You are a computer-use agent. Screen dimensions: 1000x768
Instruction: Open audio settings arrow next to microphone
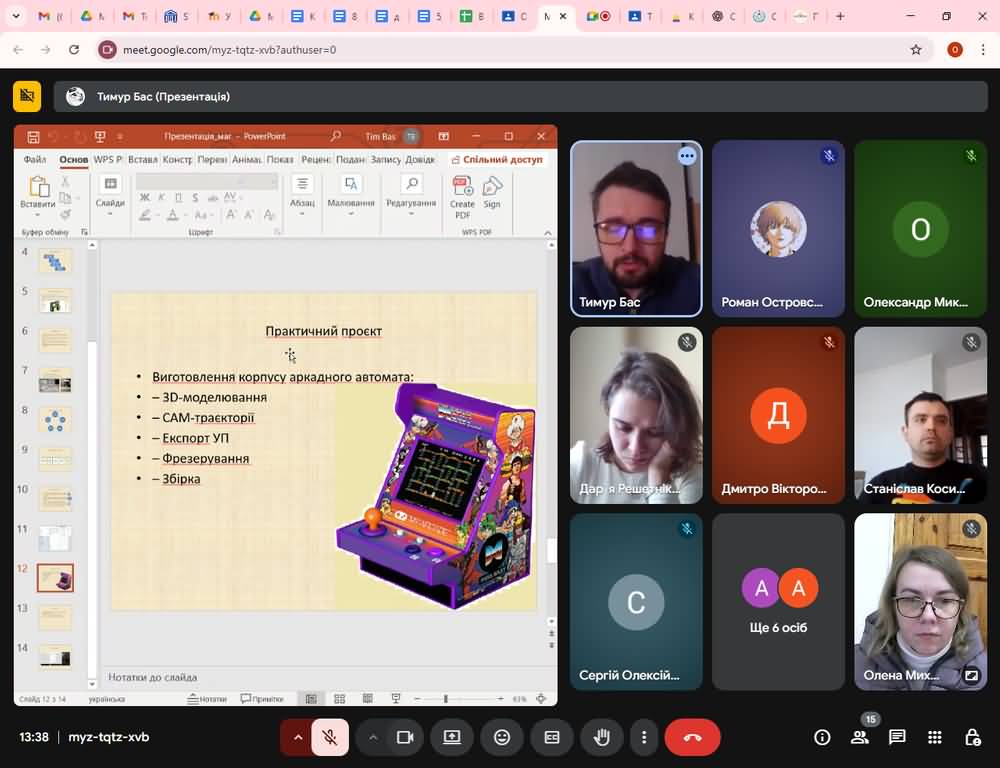click(x=297, y=737)
